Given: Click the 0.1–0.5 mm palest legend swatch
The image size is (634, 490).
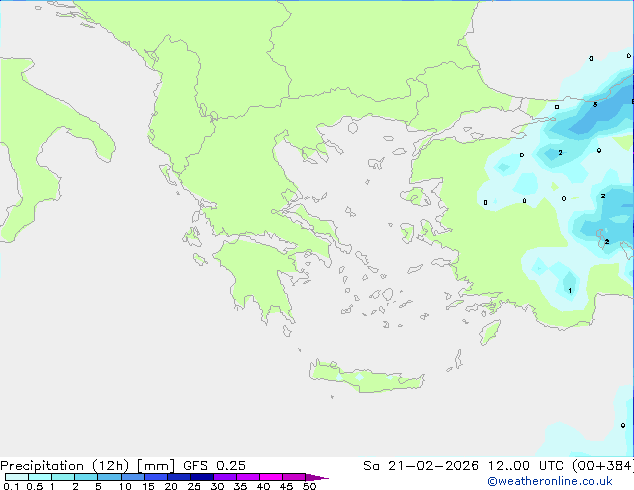Looking at the screenshot, I should [x=17, y=477].
